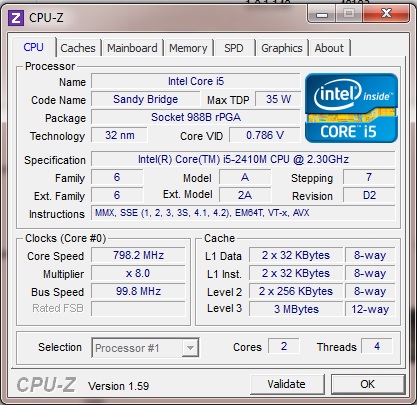Show the Graphics tab
Image resolution: width=417 pixels, height=405 pixels.
point(282,48)
